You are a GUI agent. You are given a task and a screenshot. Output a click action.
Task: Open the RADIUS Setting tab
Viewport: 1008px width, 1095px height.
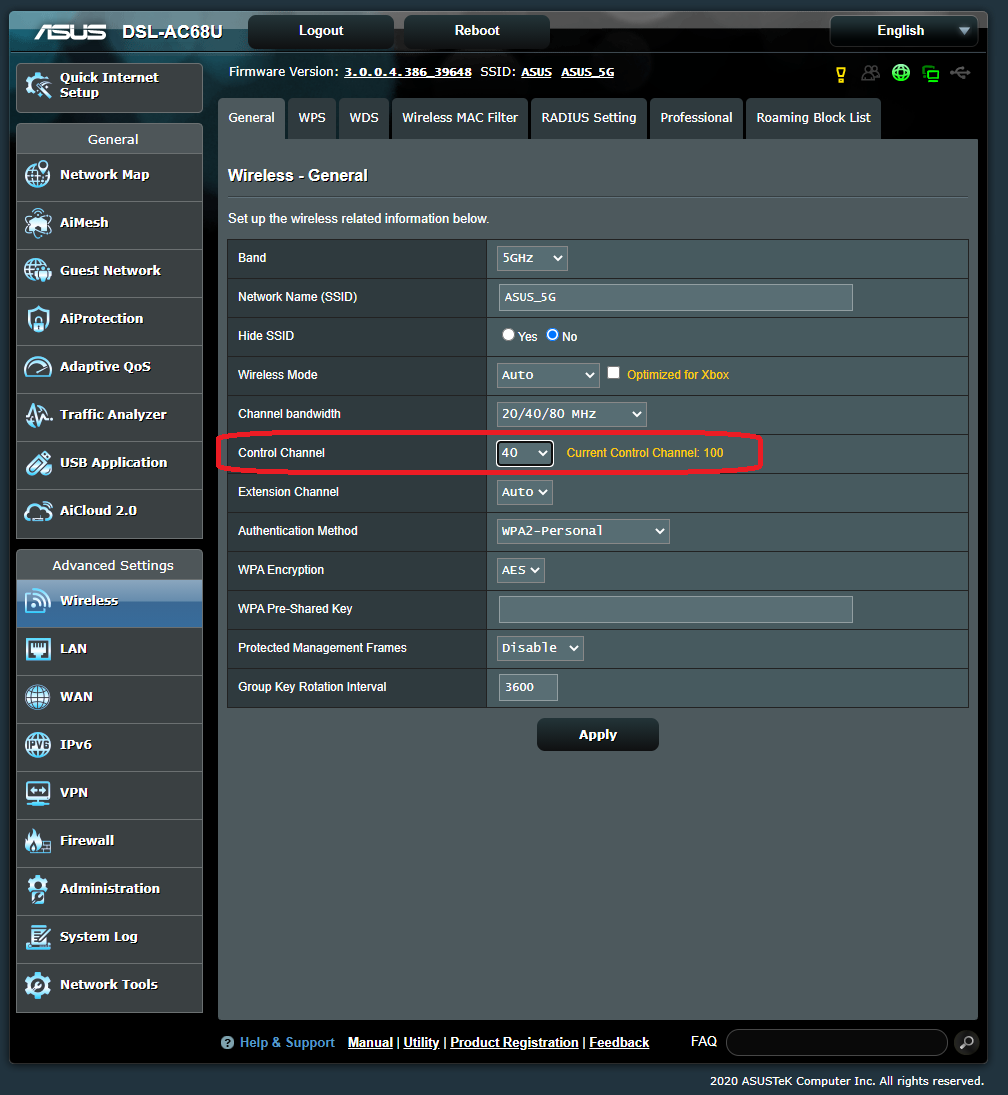[x=589, y=118]
